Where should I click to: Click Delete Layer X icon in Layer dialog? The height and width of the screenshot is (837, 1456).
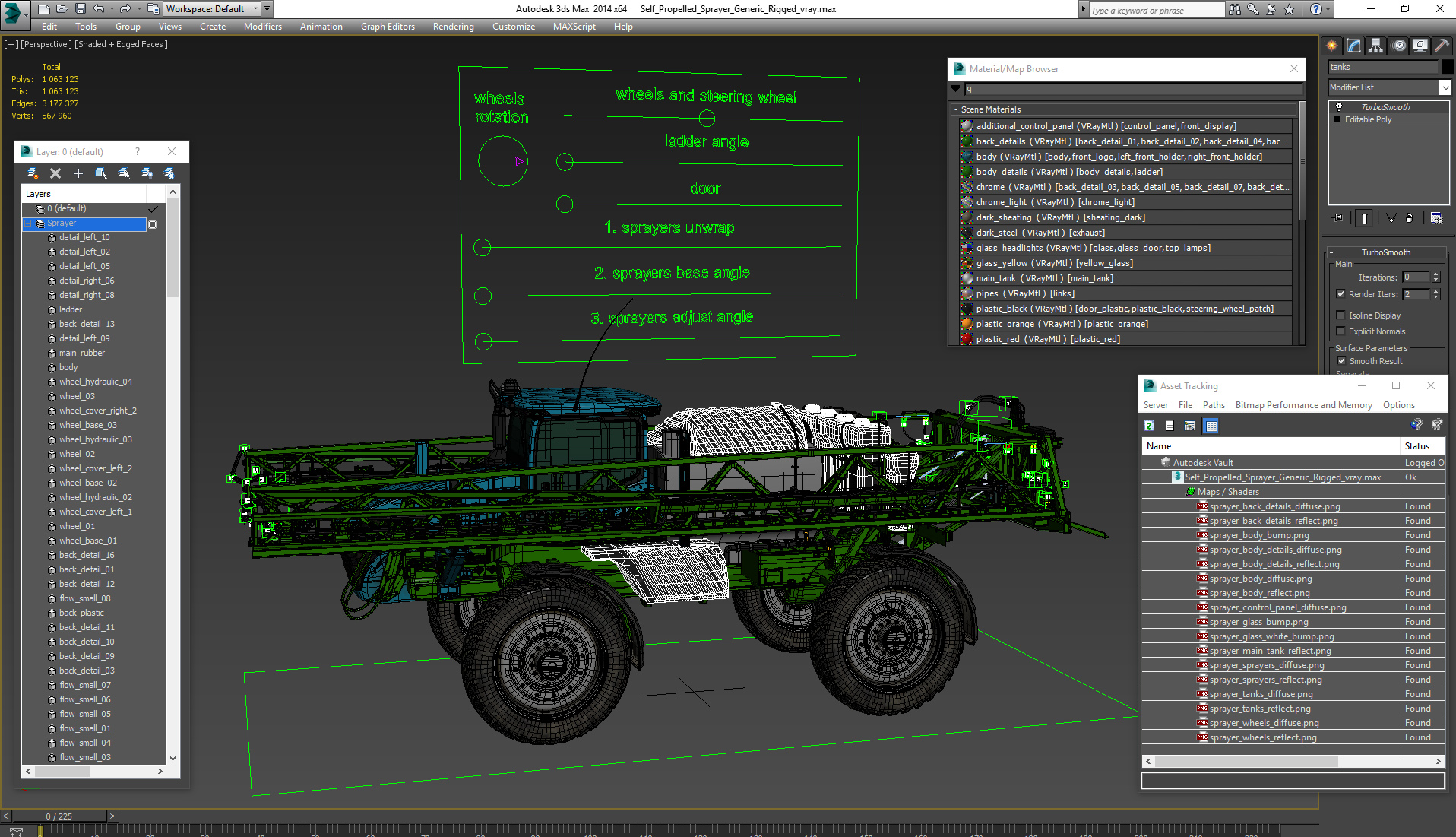(x=55, y=173)
